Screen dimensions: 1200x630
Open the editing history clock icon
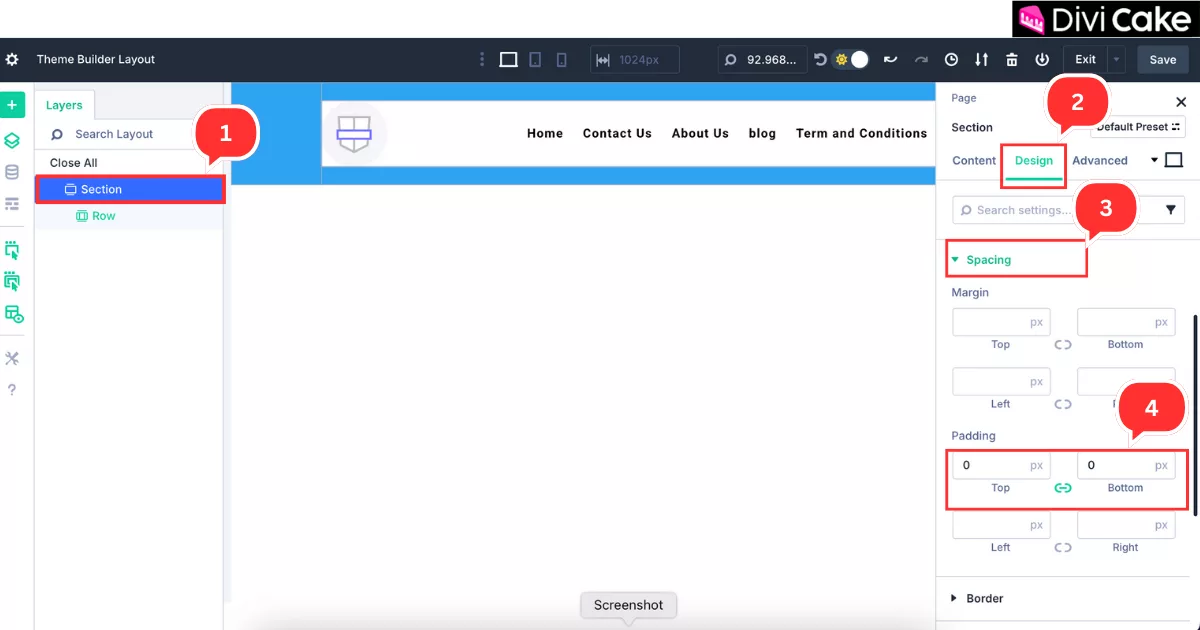coord(952,60)
